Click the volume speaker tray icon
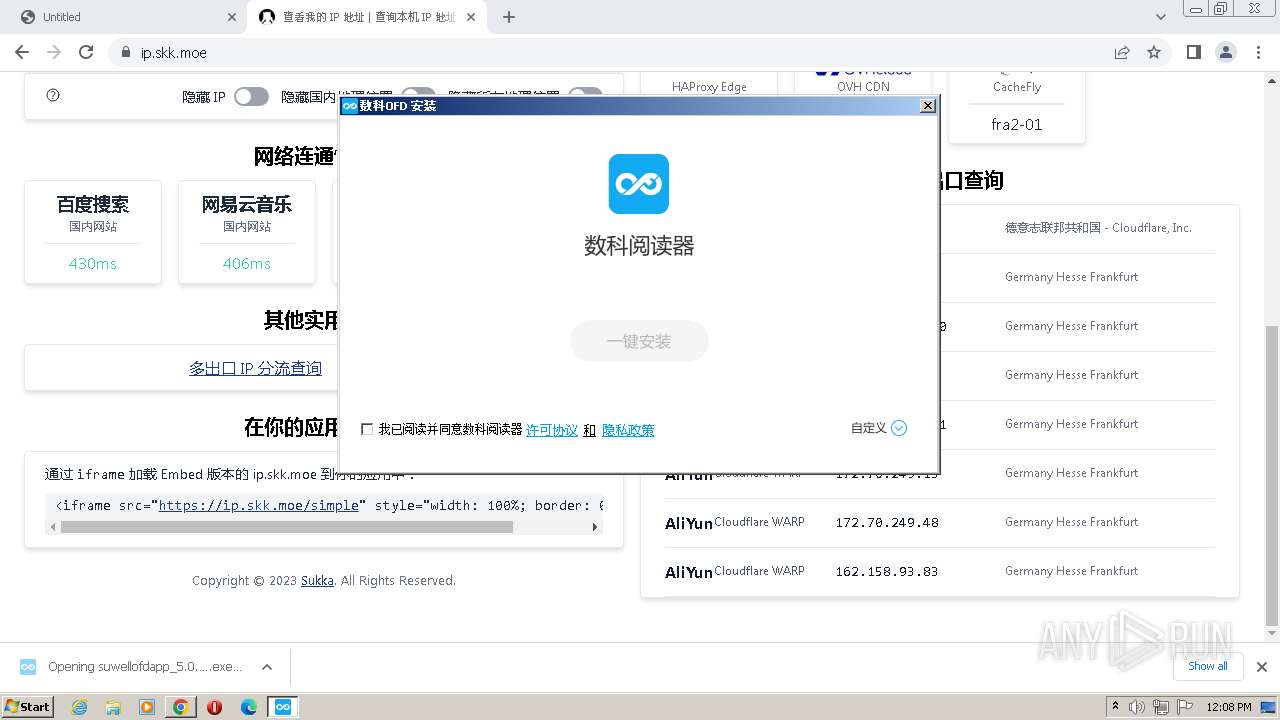Viewport: 1280px width, 720px height. (x=1137, y=707)
